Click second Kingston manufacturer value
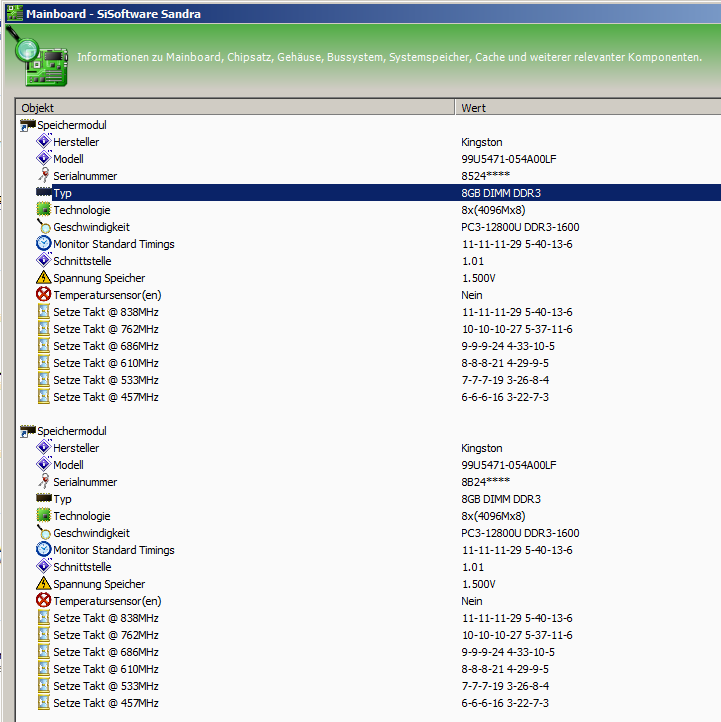 (482, 448)
